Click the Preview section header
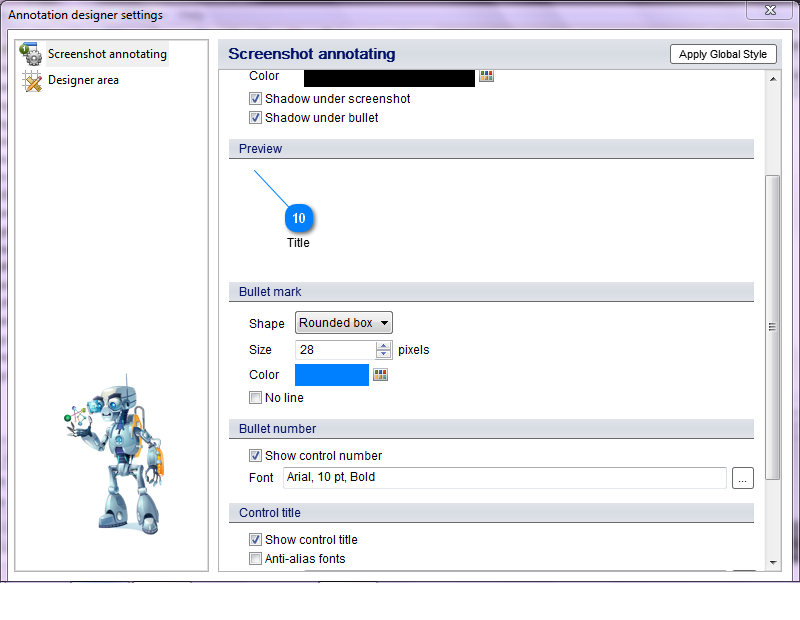 [491, 149]
